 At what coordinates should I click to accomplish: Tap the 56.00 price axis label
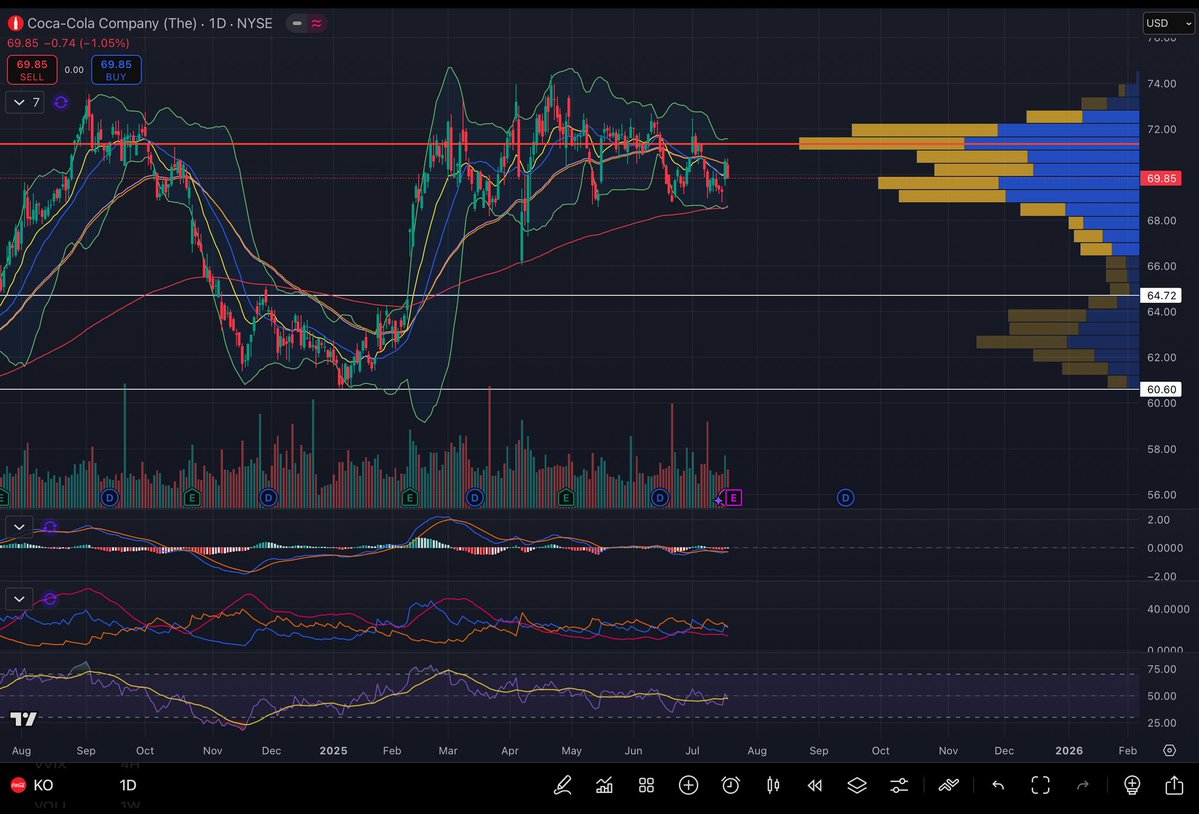click(x=1162, y=495)
